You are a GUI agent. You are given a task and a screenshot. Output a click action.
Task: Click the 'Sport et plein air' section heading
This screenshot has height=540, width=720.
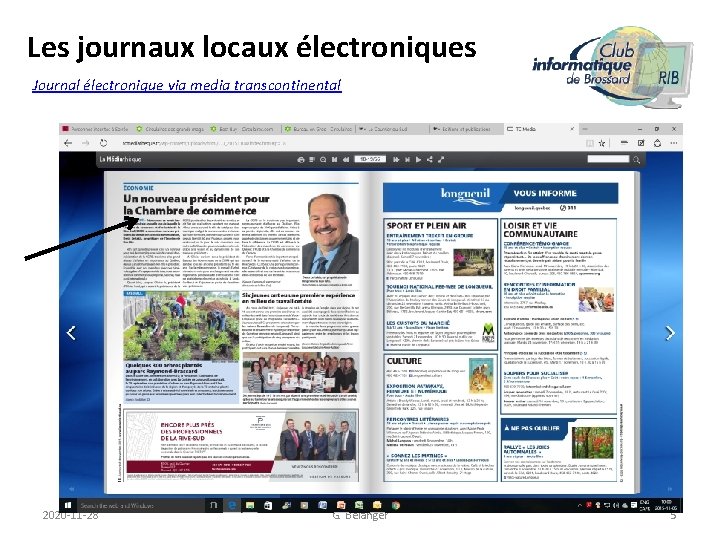pos(426,225)
